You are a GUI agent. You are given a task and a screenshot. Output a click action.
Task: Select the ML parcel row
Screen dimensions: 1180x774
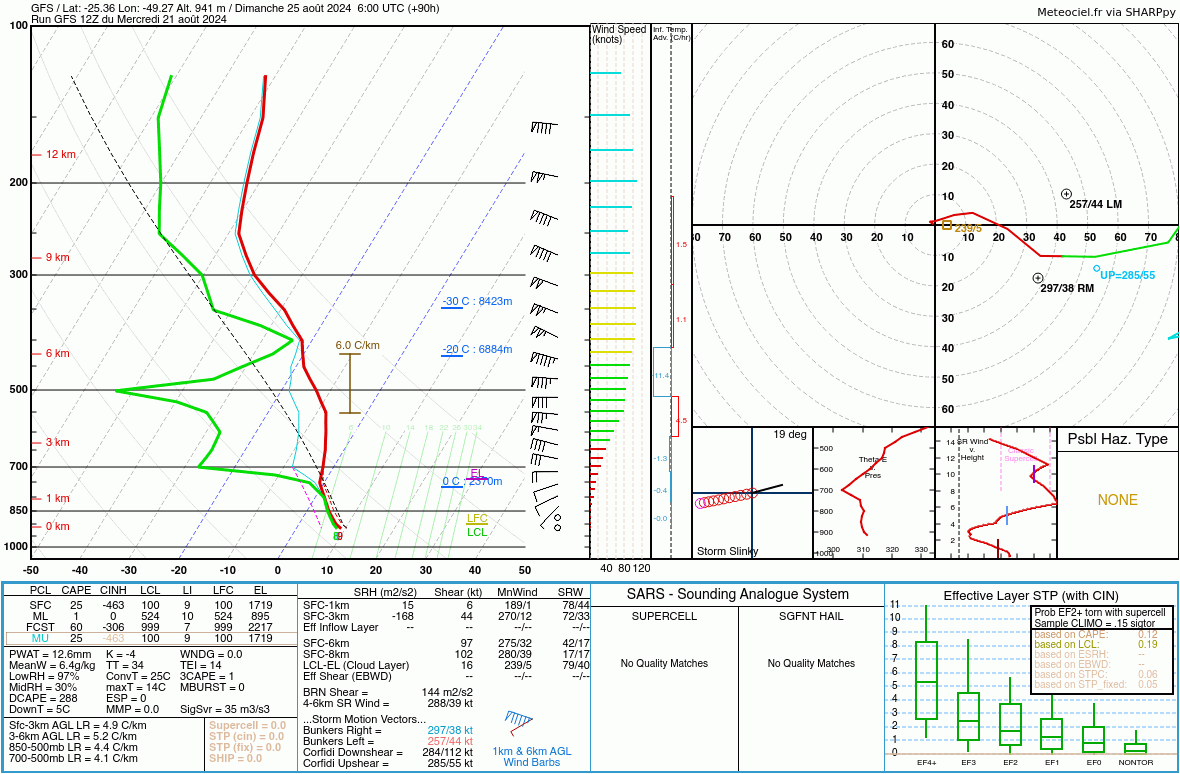pos(151,616)
